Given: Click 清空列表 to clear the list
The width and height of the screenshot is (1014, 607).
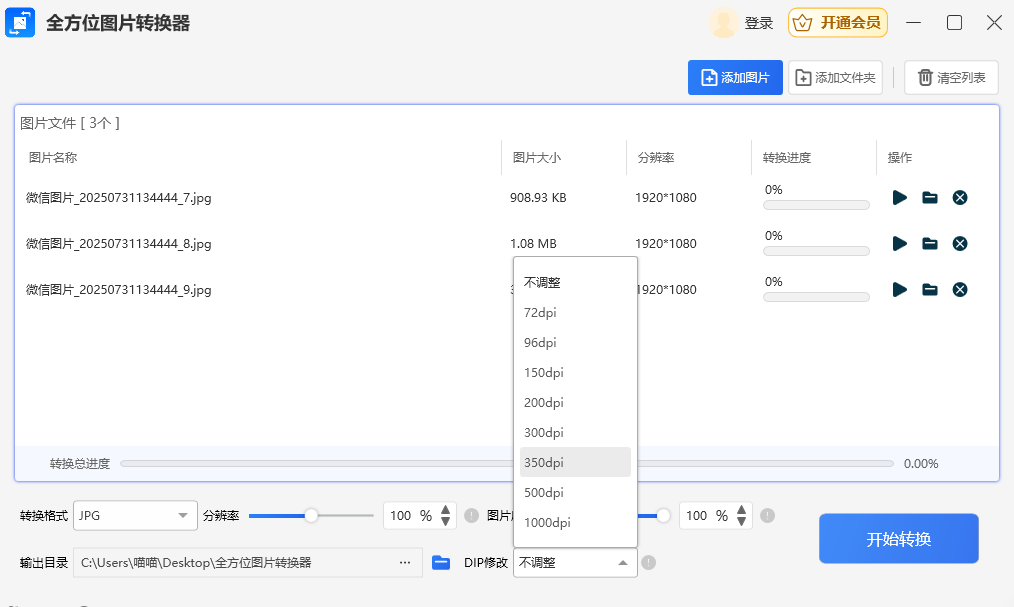Looking at the screenshot, I should point(951,78).
